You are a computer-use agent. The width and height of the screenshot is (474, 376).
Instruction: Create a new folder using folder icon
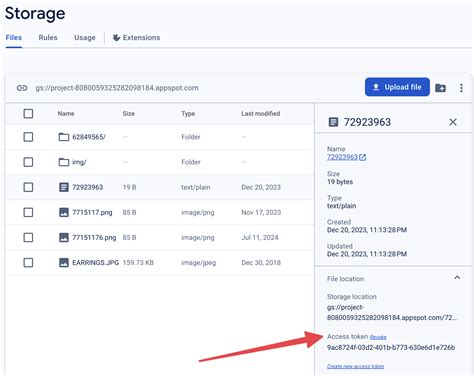click(x=440, y=88)
